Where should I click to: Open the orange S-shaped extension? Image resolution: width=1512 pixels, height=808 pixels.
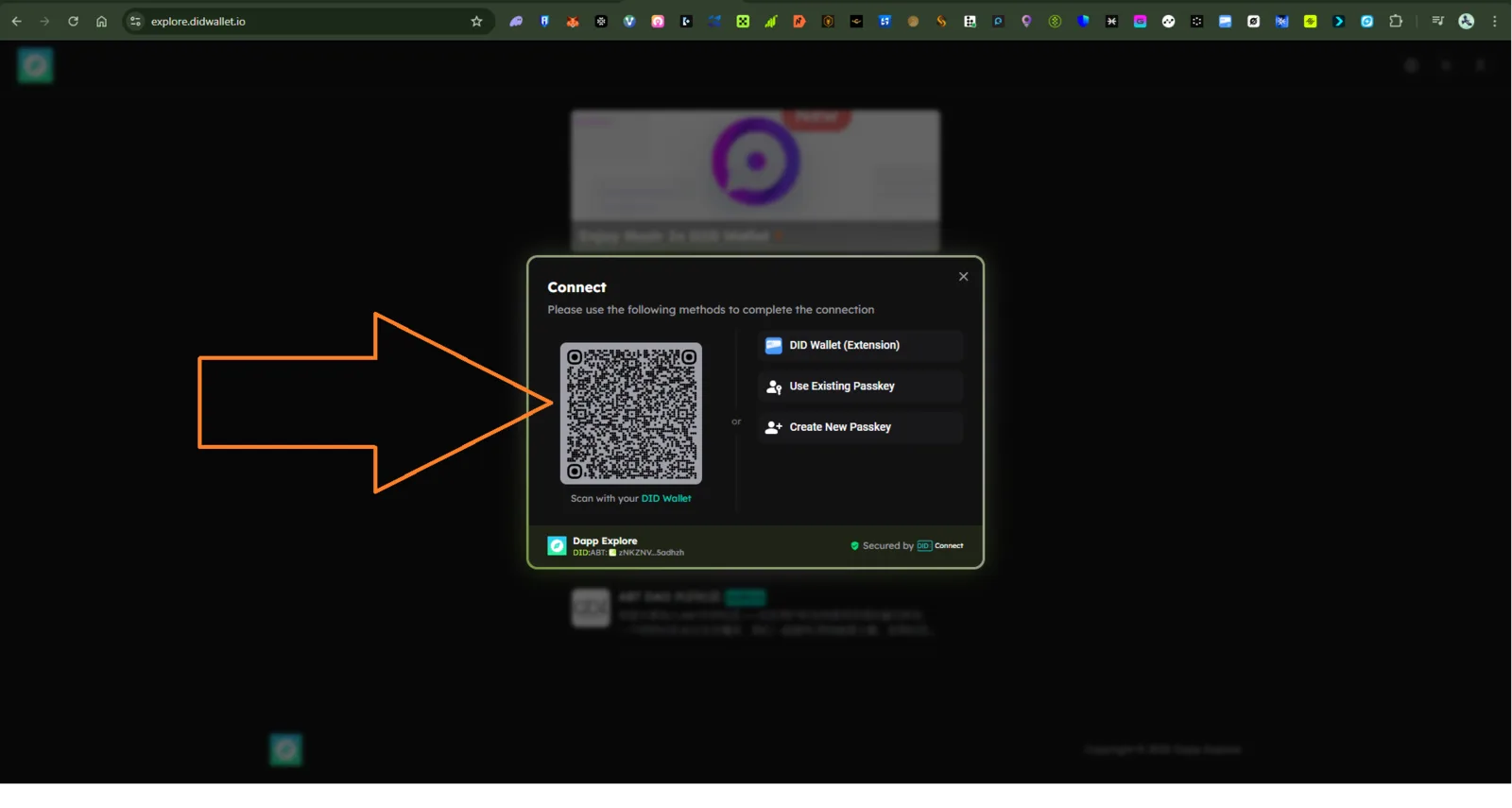(941, 22)
